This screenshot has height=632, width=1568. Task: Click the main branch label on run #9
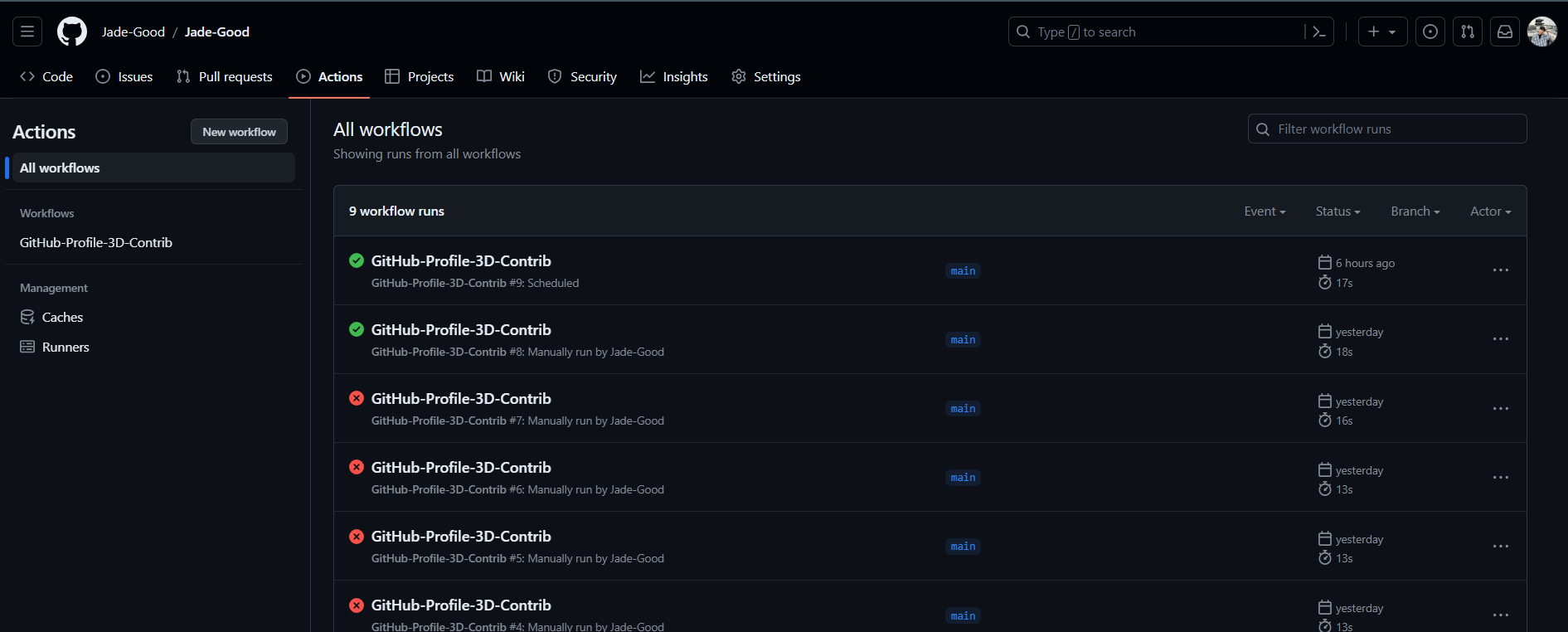point(963,271)
